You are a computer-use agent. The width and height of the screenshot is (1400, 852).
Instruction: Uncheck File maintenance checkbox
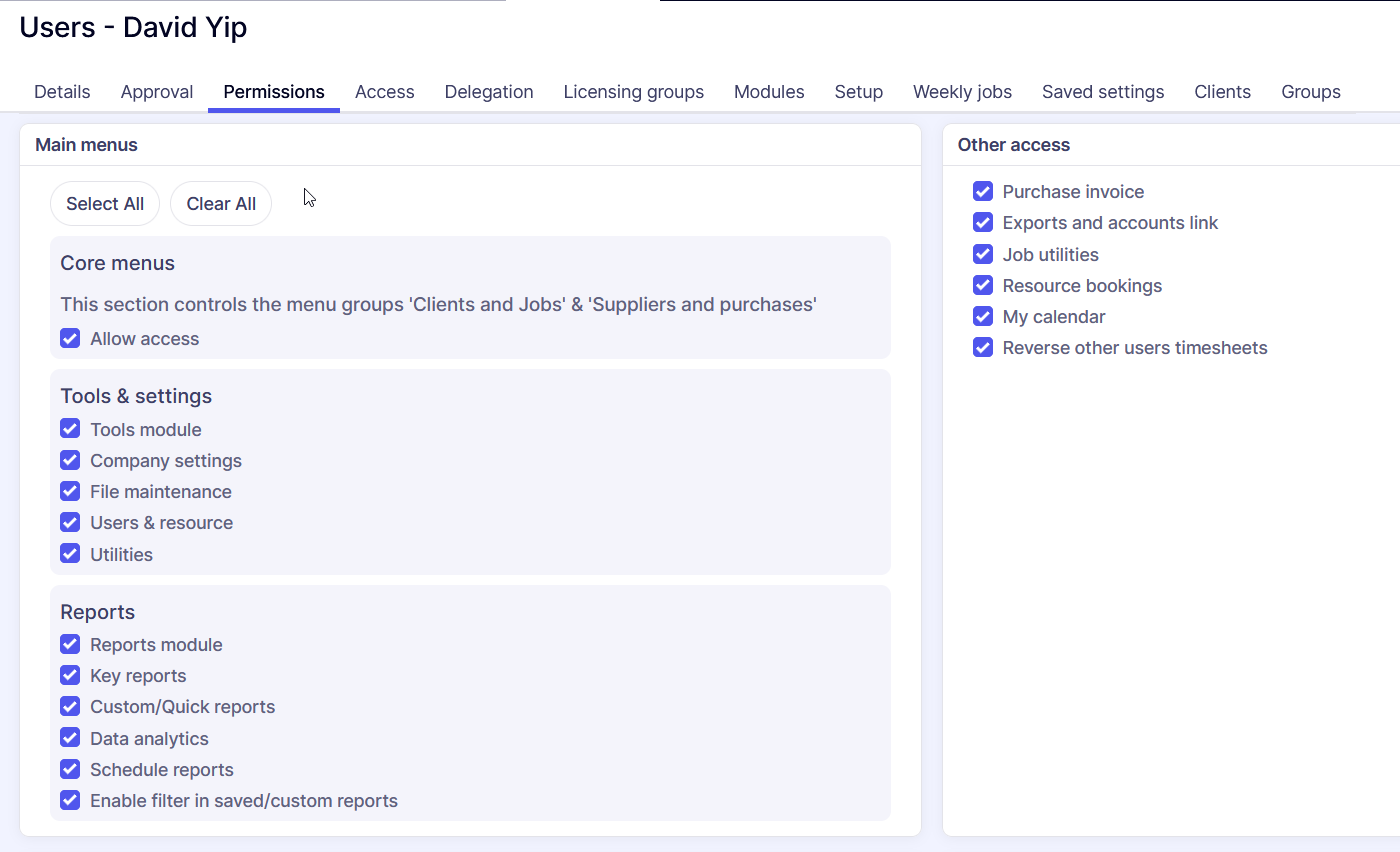coord(70,492)
